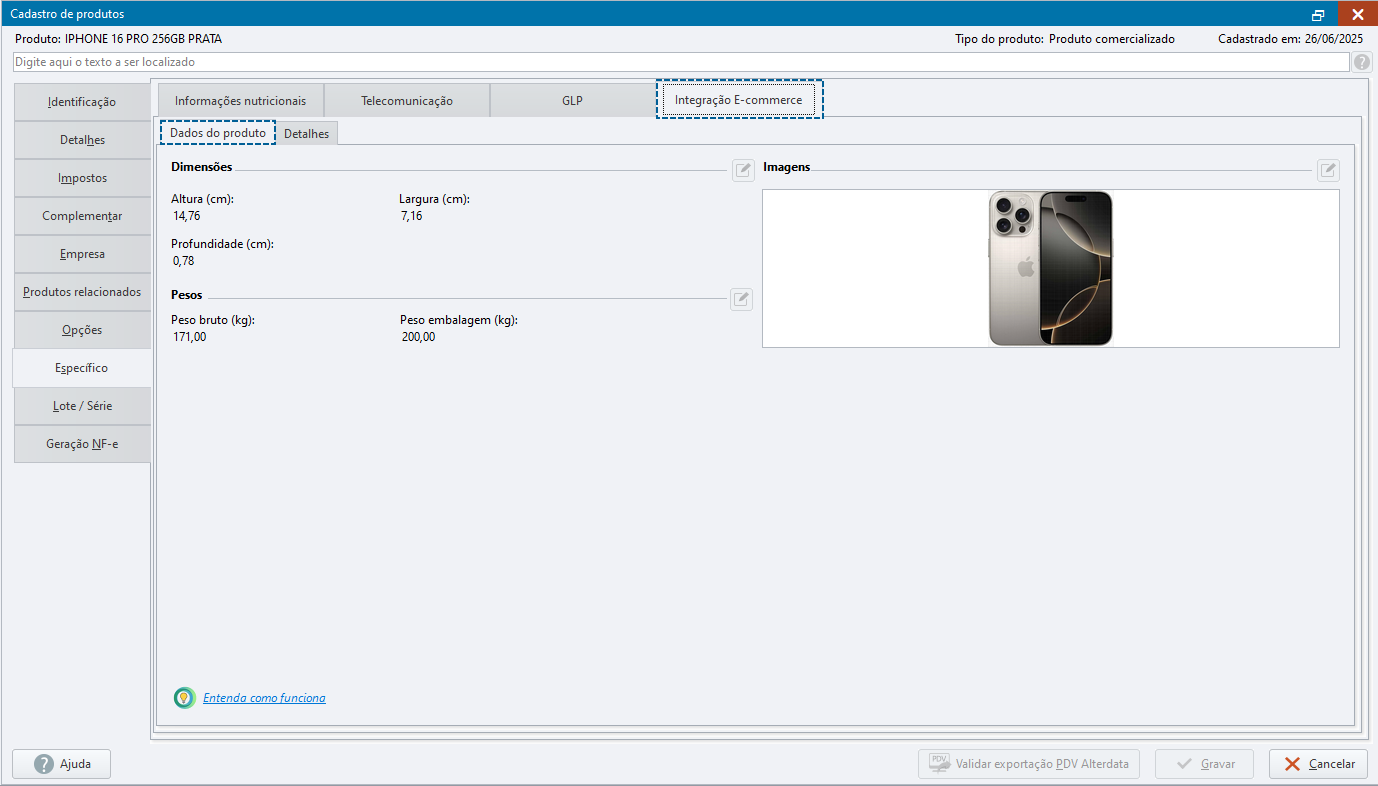The width and height of the screenshot is (1378, 786).
Task: Click the product name IPHONE 16 PRO 256GB PRATA
Action: [144, 39]
